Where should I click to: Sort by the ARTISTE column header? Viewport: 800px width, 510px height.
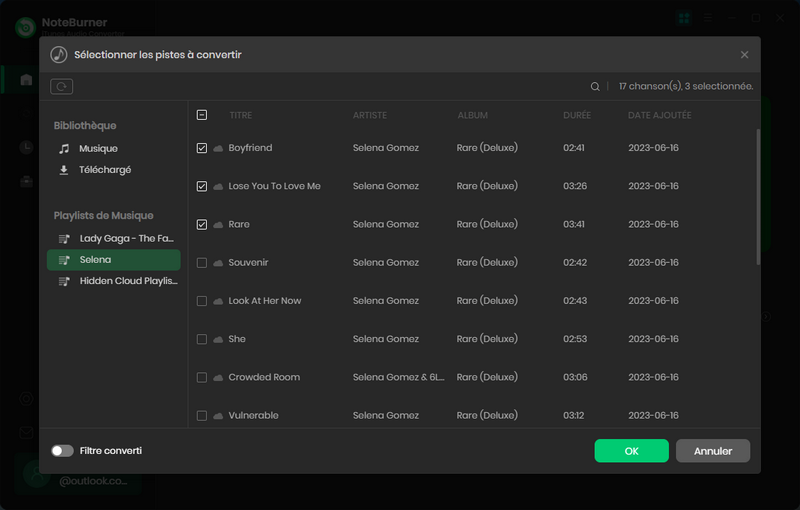coord(370,115)
